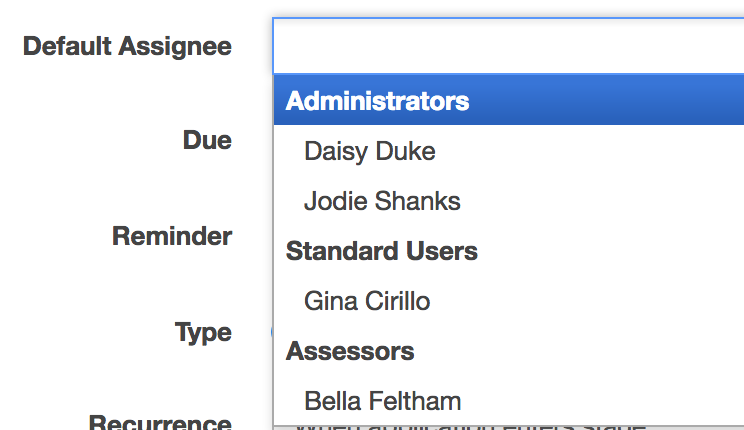Viewport: 744px width, 430px height.
Task: Select Daisy Duke as the assignee
Action: [369, 151]
